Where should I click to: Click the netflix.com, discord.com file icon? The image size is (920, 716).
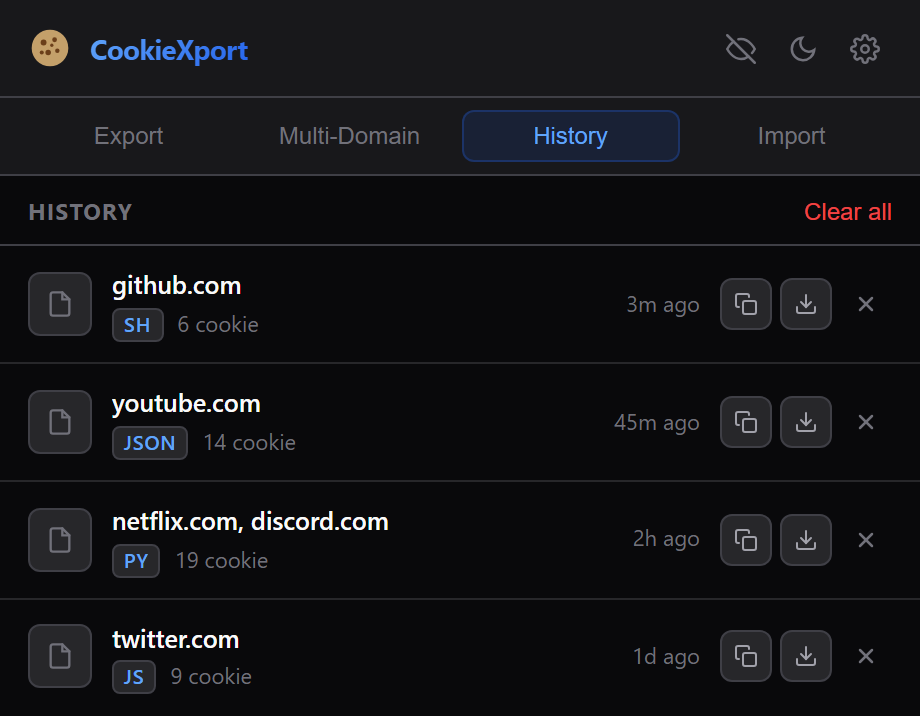coord(60,540)
